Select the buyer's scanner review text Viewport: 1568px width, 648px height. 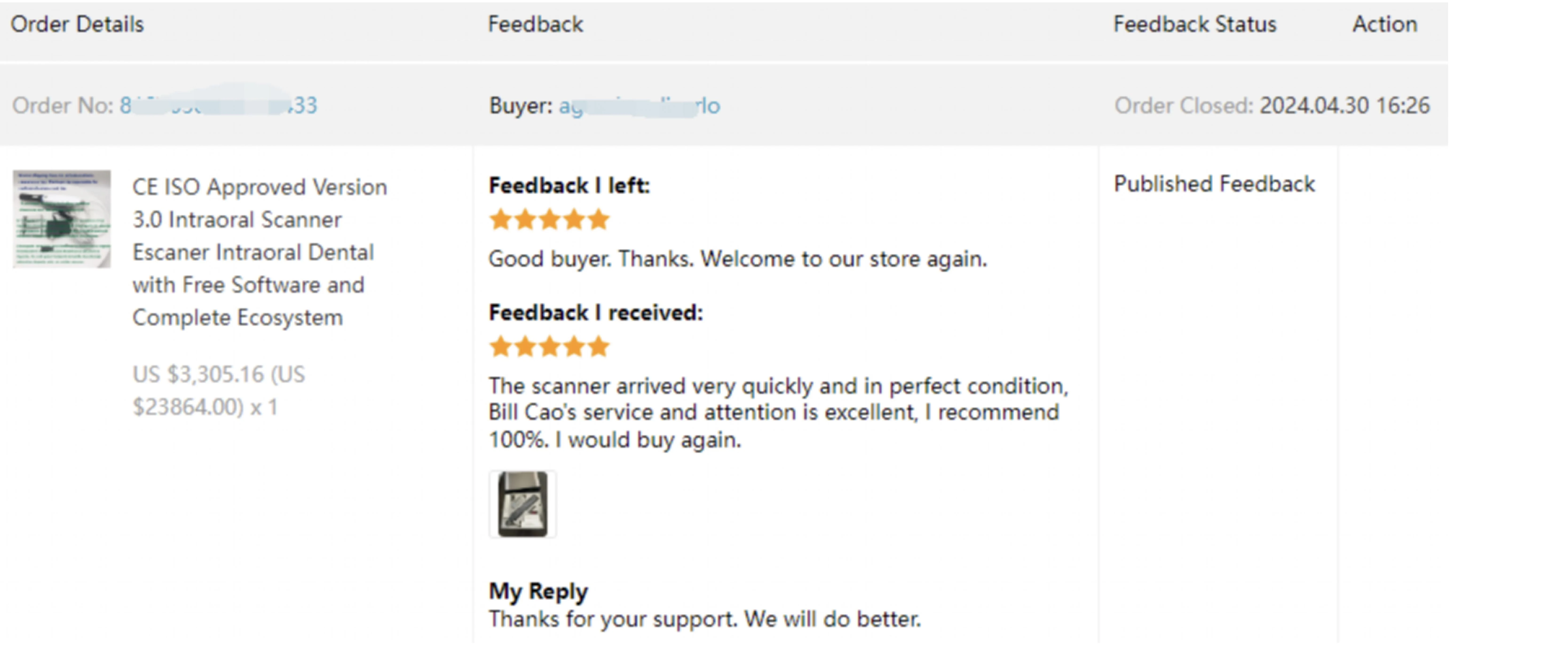coord(778,412)
